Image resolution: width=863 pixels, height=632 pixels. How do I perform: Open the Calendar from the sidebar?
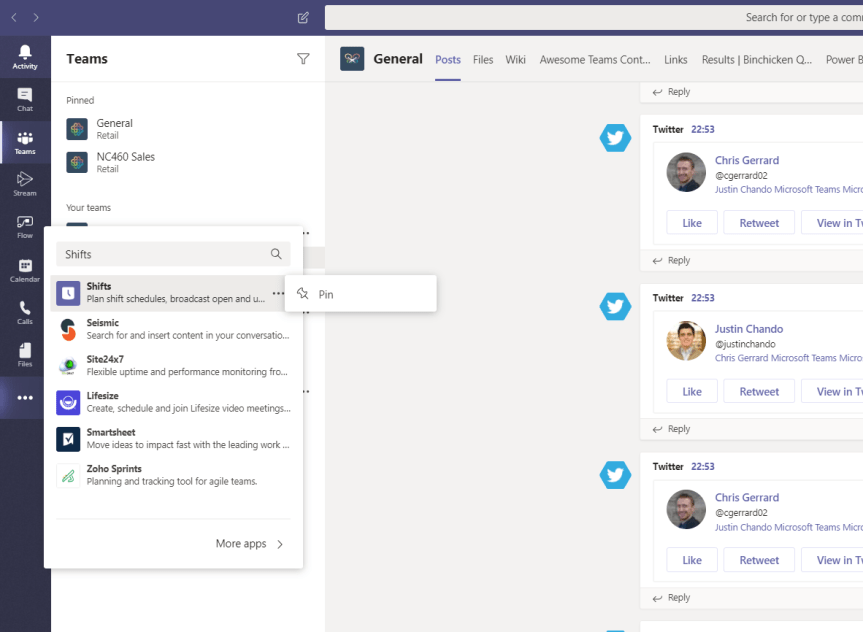tap(25, 266)
